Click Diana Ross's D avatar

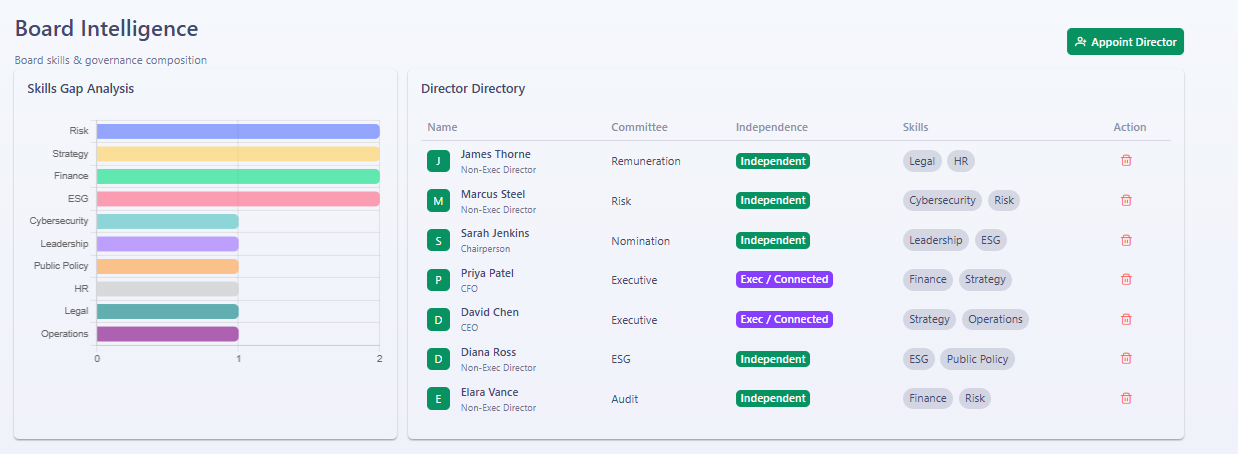tap(438, 359)
